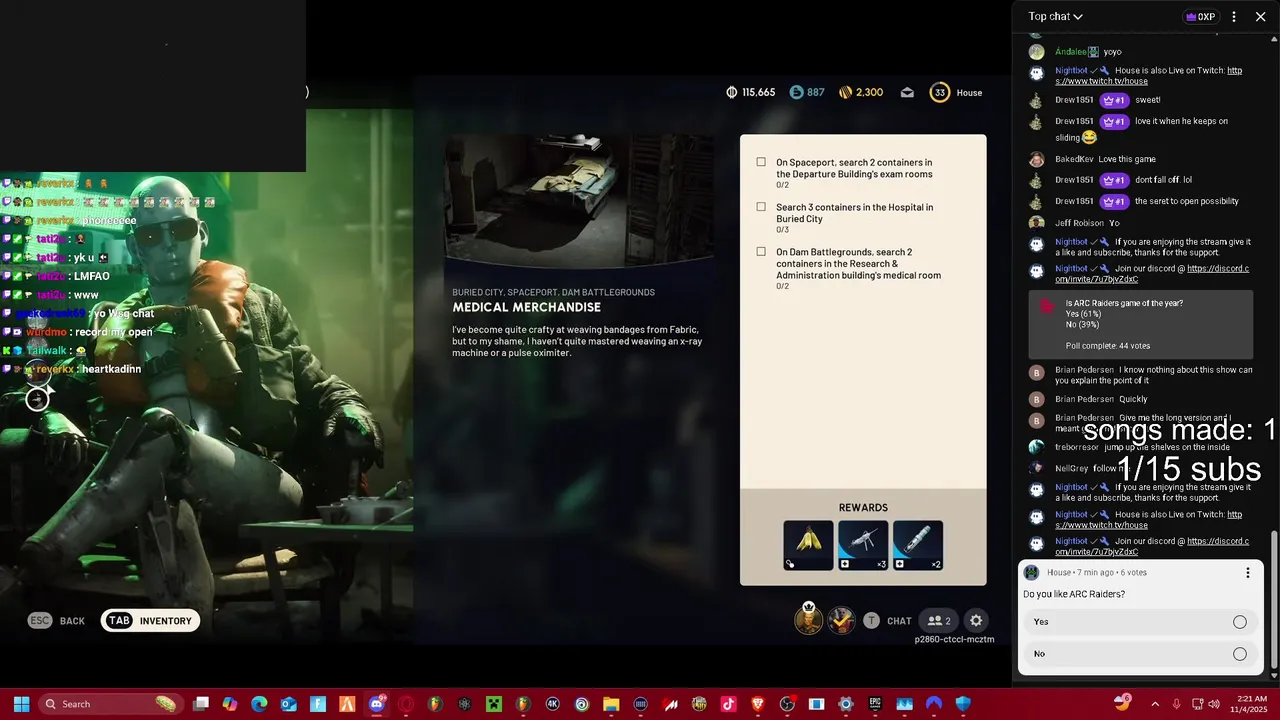This screenshot has width=1280, height=720.
Task: Click the level 33 player badge
Action: [x=939, y=92]
